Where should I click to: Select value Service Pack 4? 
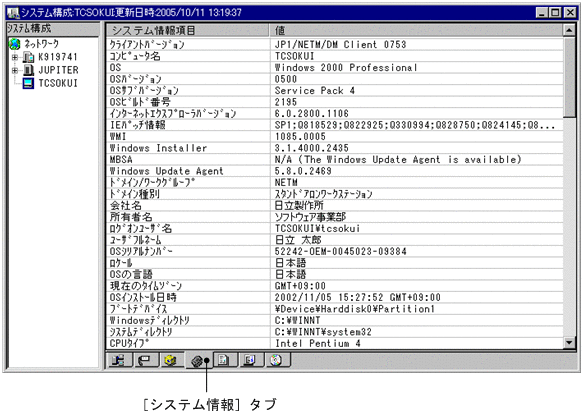pyautogui.click(x=315, y=91)
